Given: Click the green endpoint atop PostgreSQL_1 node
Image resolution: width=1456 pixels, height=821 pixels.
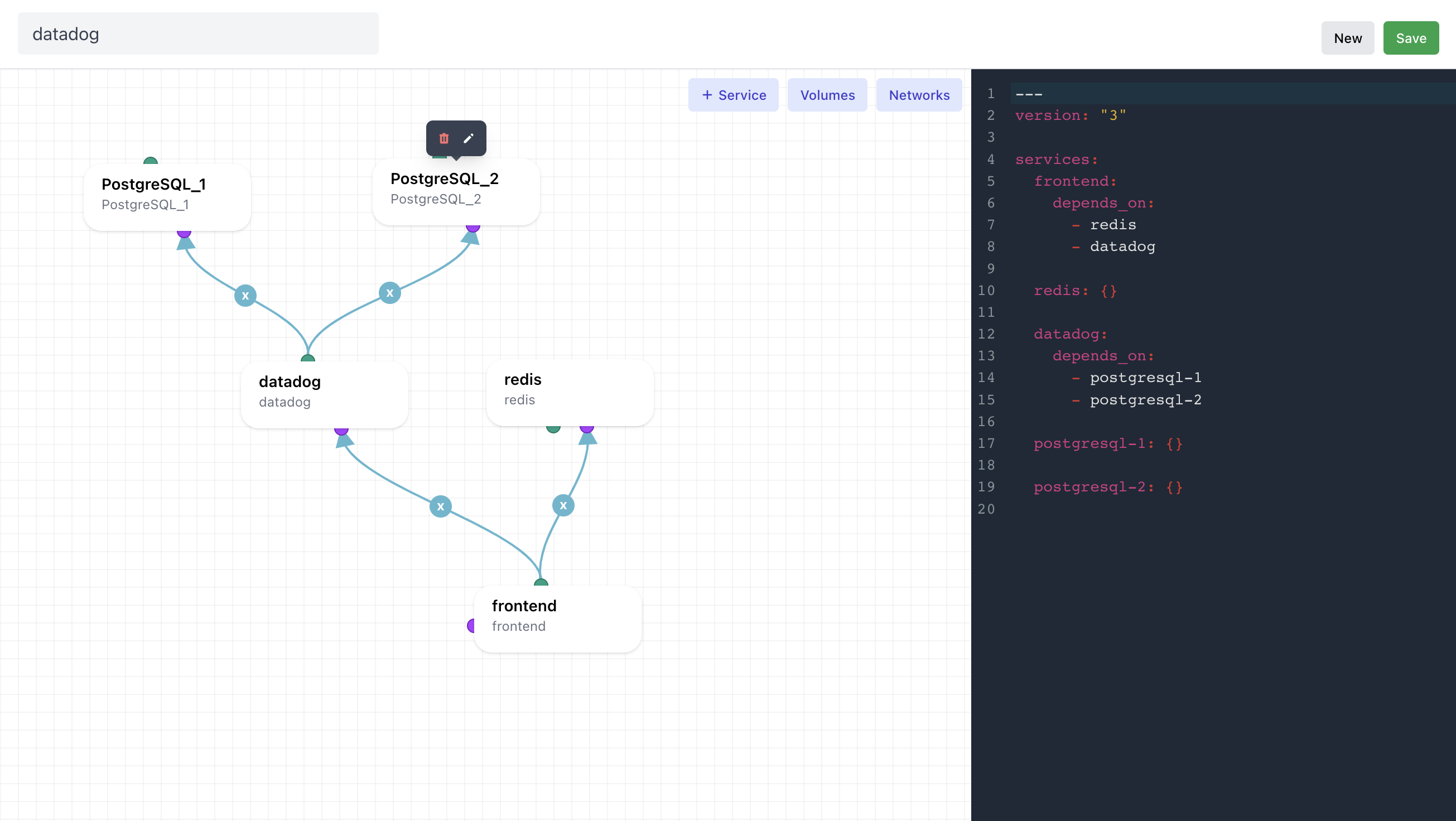Looking at the screenshot, I should point(151,161).
